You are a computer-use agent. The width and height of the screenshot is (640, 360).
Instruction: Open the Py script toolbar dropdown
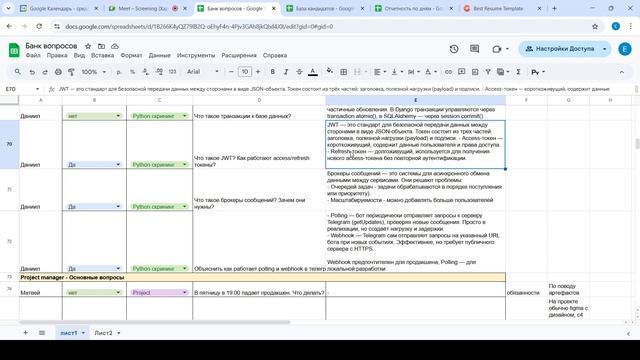(x=538, y=72)
